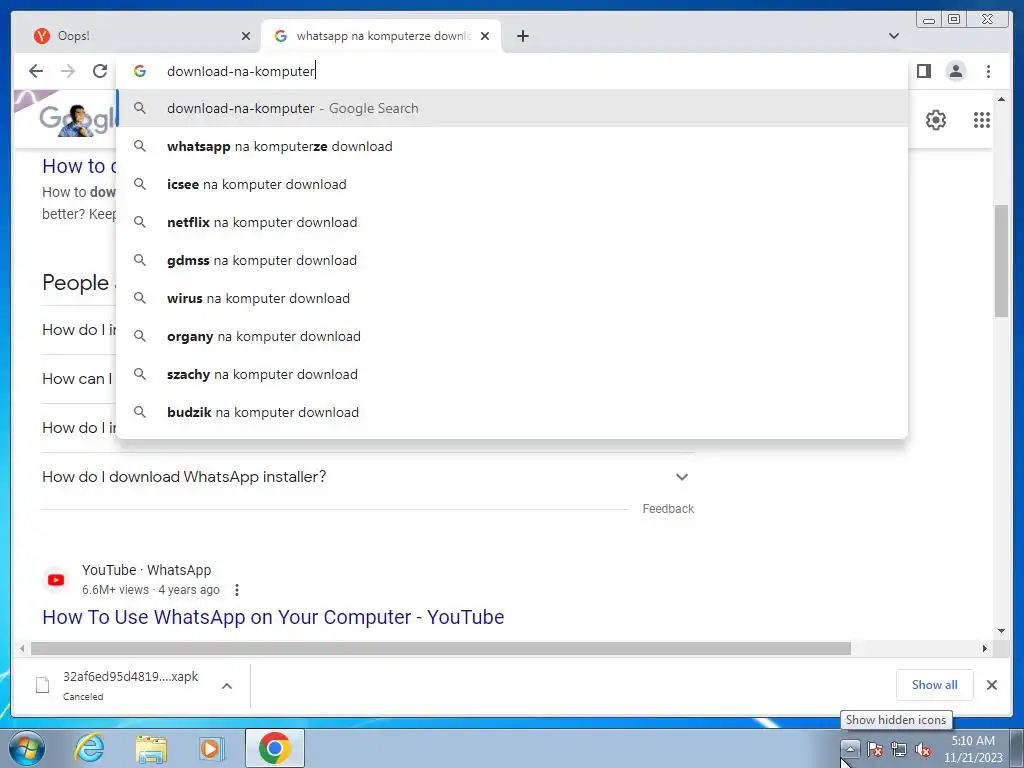Image resolution: width=1024 pixels, height=768 pixels.
Task: Open Action Center flag tray icon
Action: coord(875,749)
